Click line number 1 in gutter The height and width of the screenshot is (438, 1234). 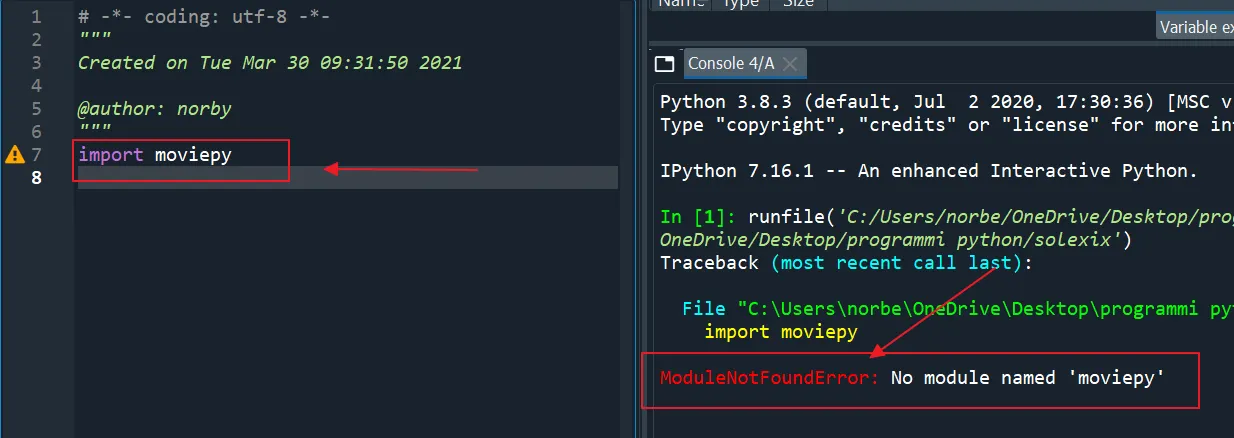click(x=36, y=17)
